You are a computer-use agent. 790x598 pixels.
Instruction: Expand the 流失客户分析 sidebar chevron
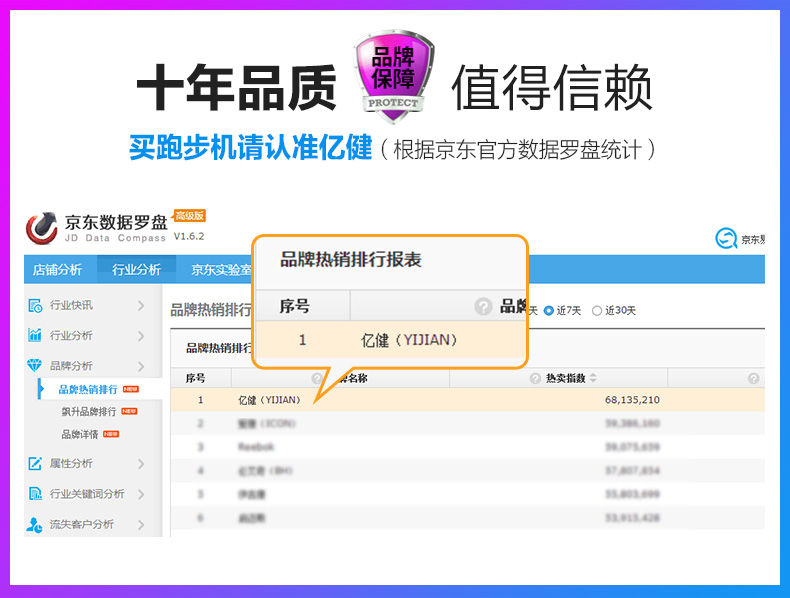pos(141,524)
